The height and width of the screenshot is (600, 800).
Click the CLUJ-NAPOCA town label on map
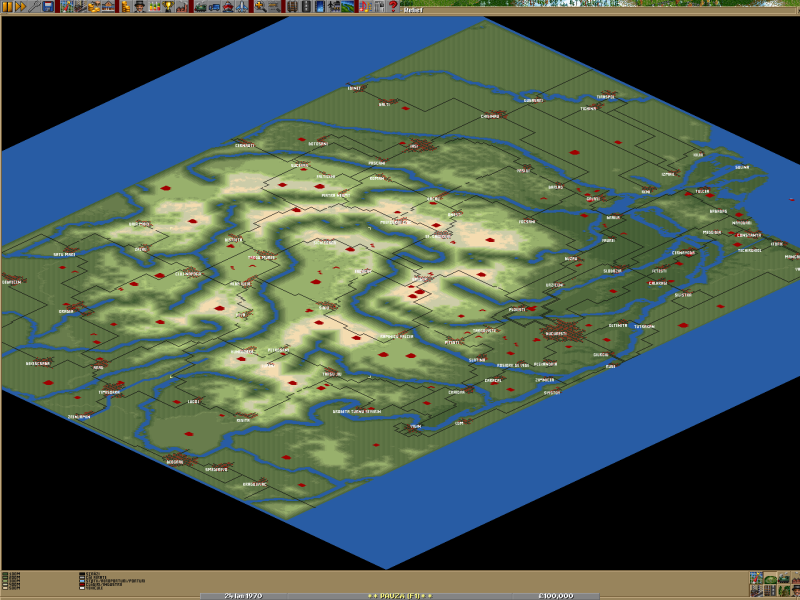pos(188,273)
